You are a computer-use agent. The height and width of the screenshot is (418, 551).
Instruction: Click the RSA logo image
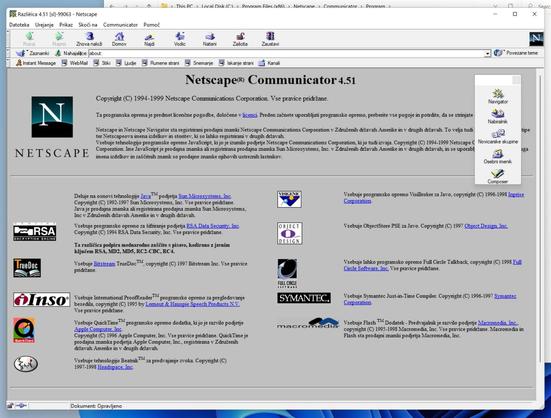(34, 232)
